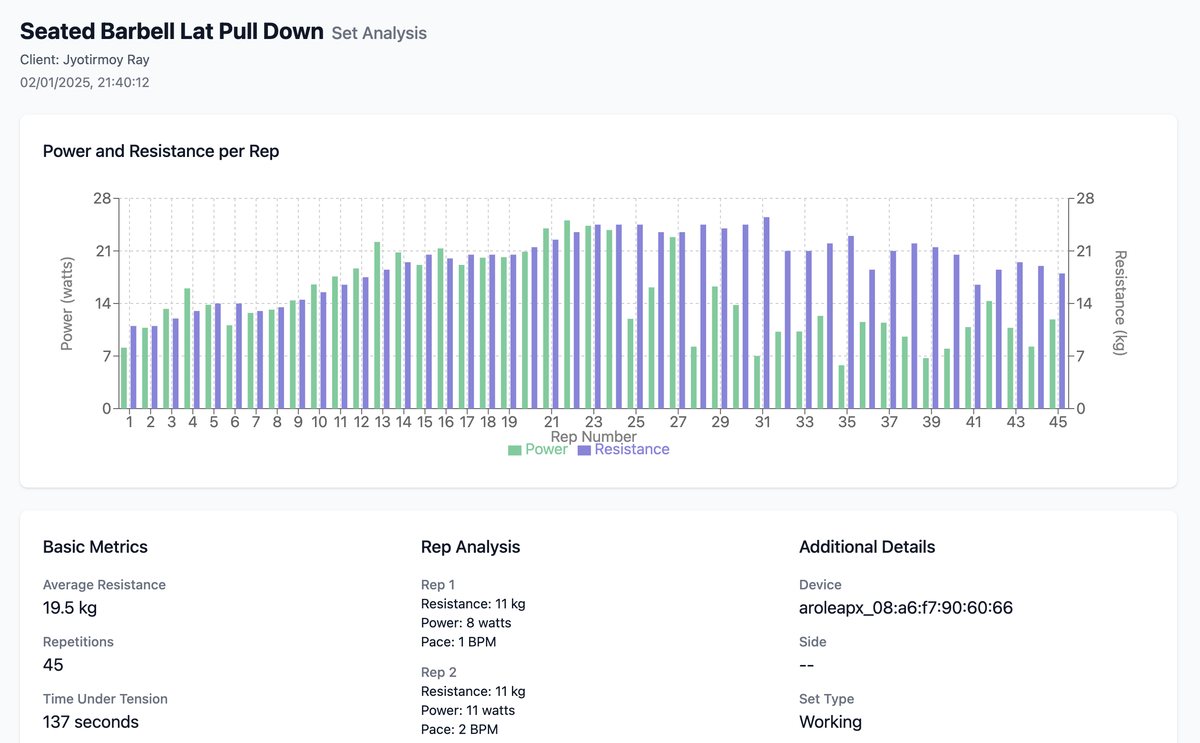Click x-axis tick label '13'
The width and height of the screenshot is (1200, 743).
coord(382,423)
